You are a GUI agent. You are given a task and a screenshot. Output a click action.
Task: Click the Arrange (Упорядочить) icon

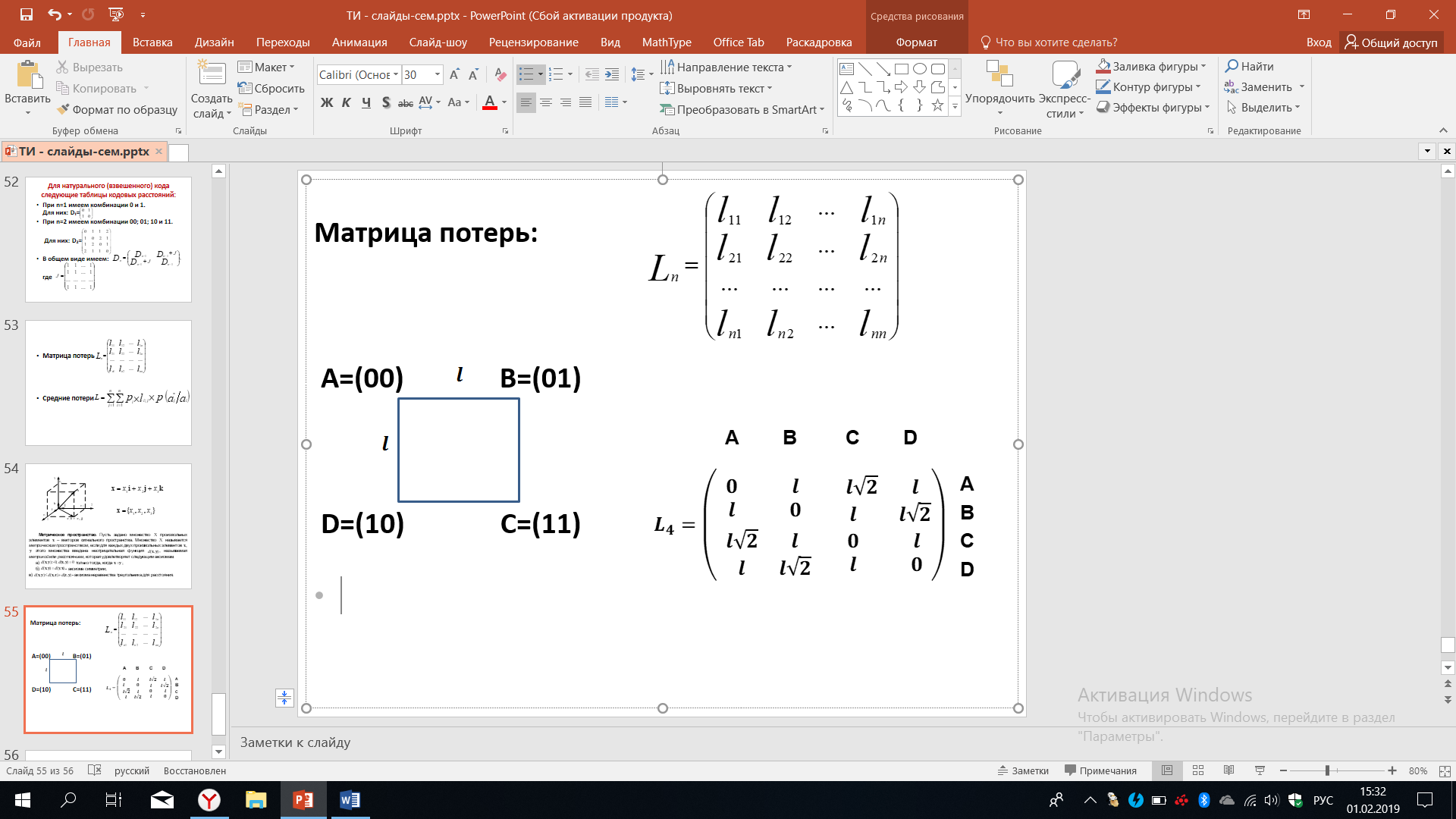point(999,75)
